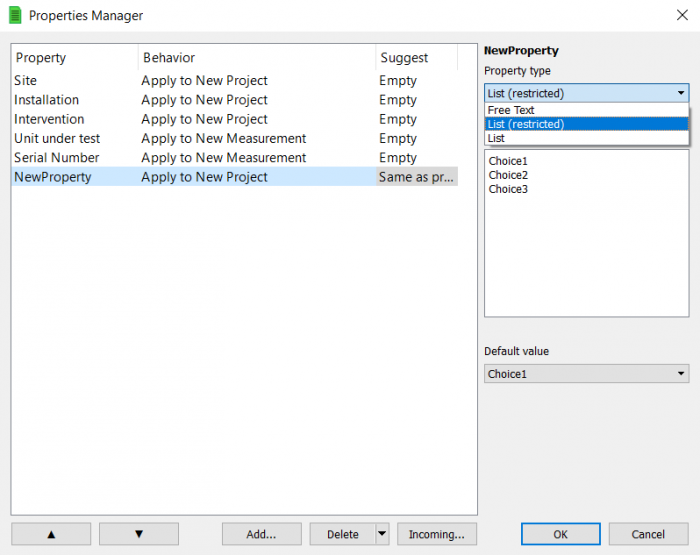This screenshot has width=700, height=555.
Task: Click the green Properties Manager window icon
Action: (x=15, y=15)
